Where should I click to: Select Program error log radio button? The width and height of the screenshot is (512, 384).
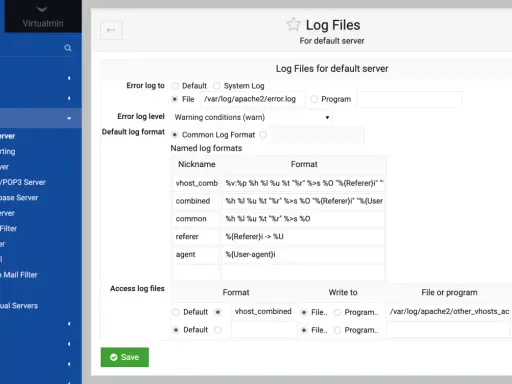click(314, 99)
